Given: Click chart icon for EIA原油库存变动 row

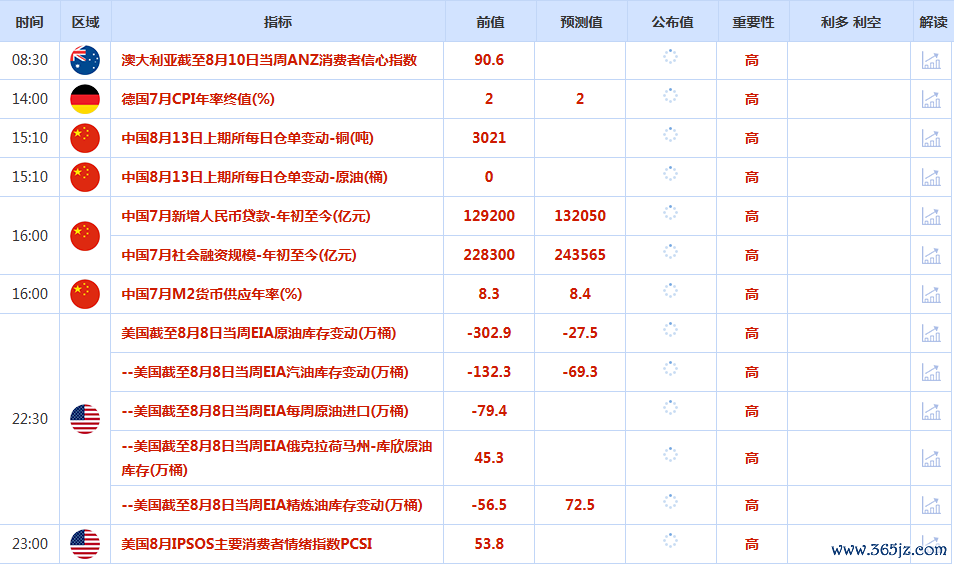Looking at the screenshot, I should pos(931,333).
